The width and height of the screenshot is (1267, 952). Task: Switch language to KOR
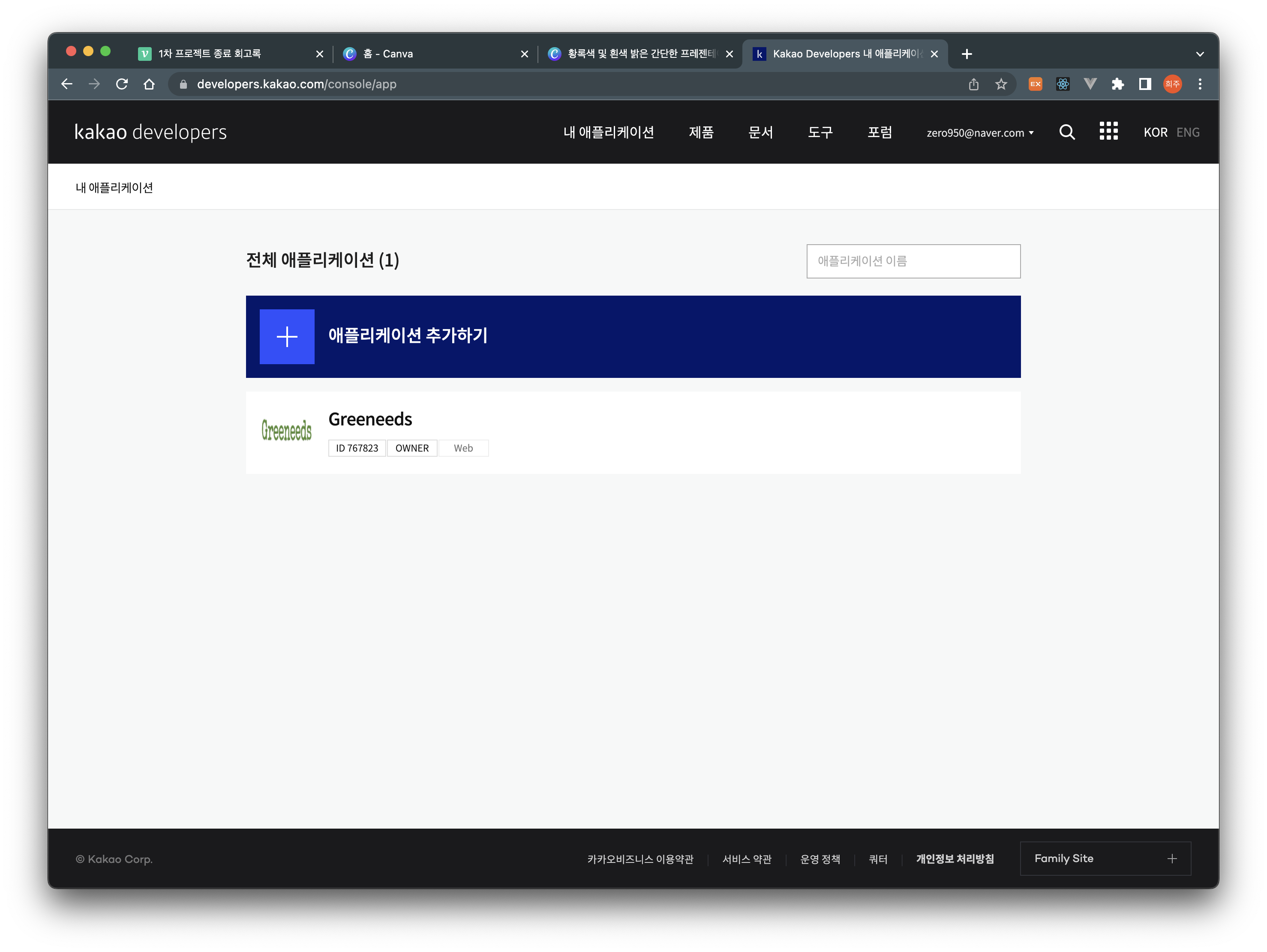(x=1155, y=133)
